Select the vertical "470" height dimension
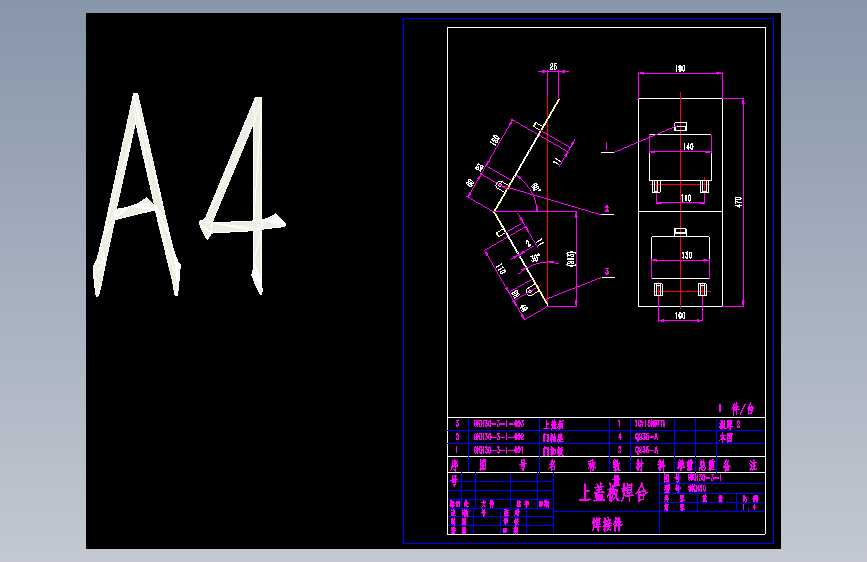The image size is (867, 562). coord(738,202)
